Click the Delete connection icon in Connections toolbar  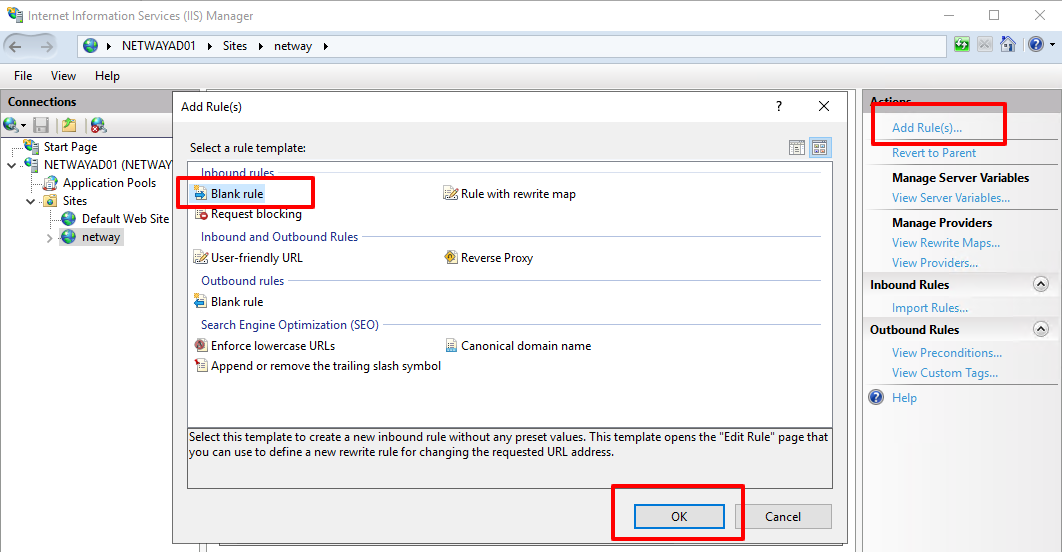98,125
